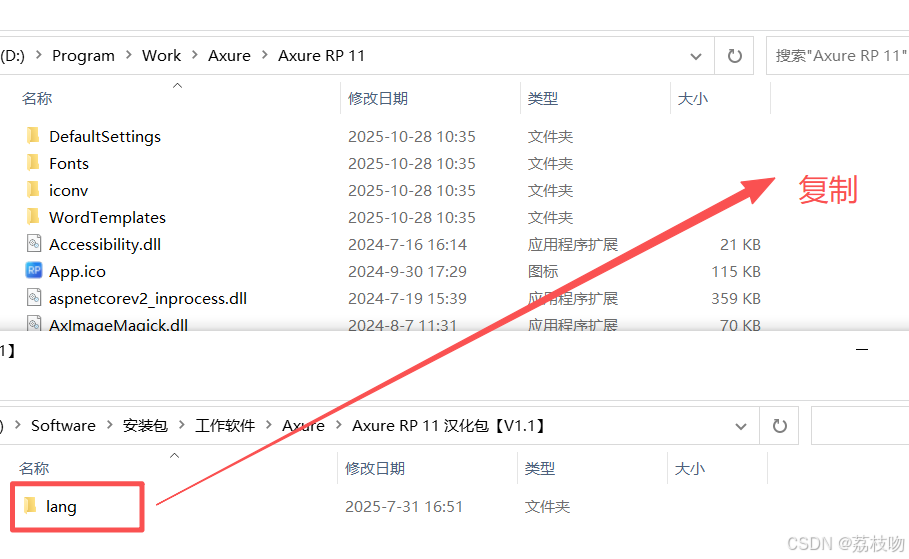Sort top window by 名称 column
Viewport: 909px width, 559px height.
click(x=37, y=99)
